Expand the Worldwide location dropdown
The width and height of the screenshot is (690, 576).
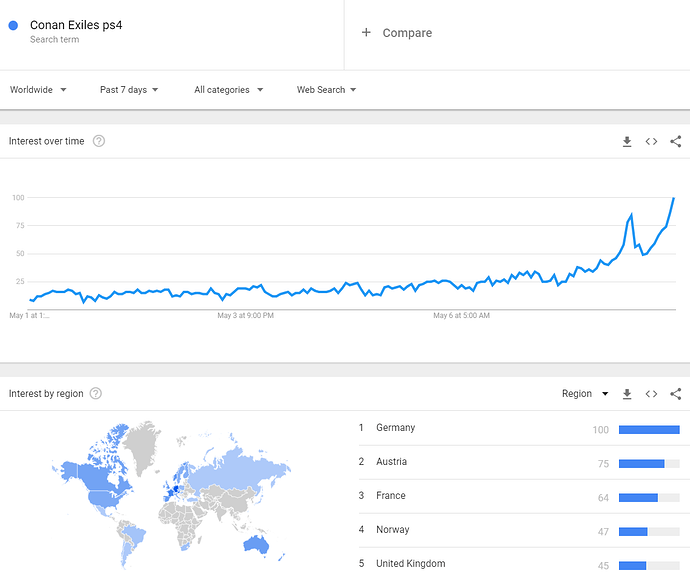38,90
